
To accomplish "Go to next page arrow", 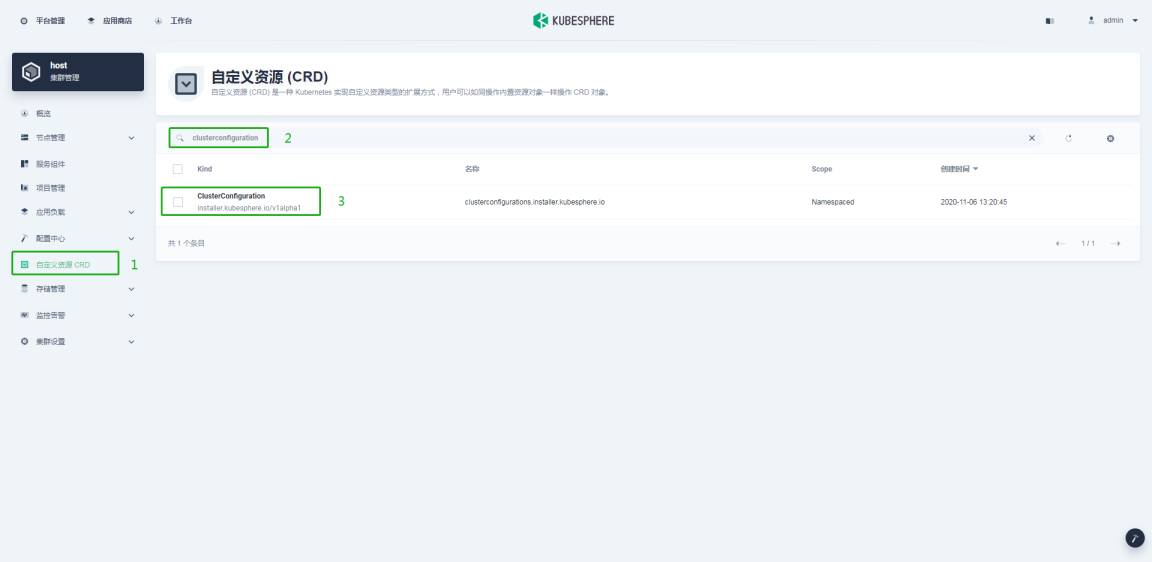I will [1115, 244].
